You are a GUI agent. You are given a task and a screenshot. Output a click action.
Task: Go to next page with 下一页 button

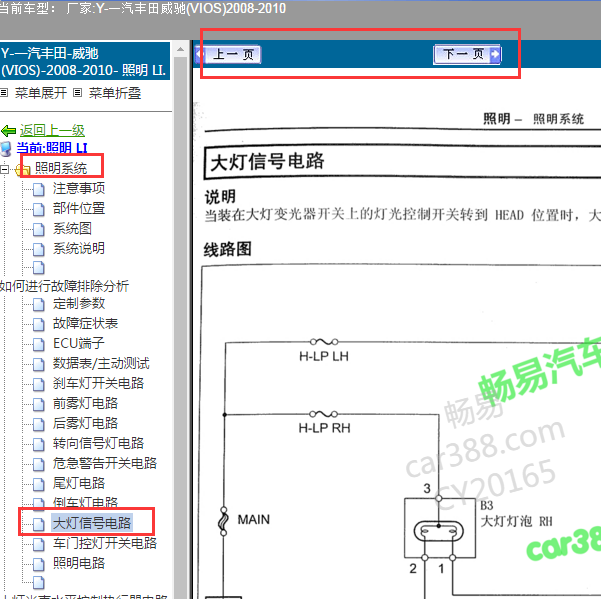[x=467, y=54]
